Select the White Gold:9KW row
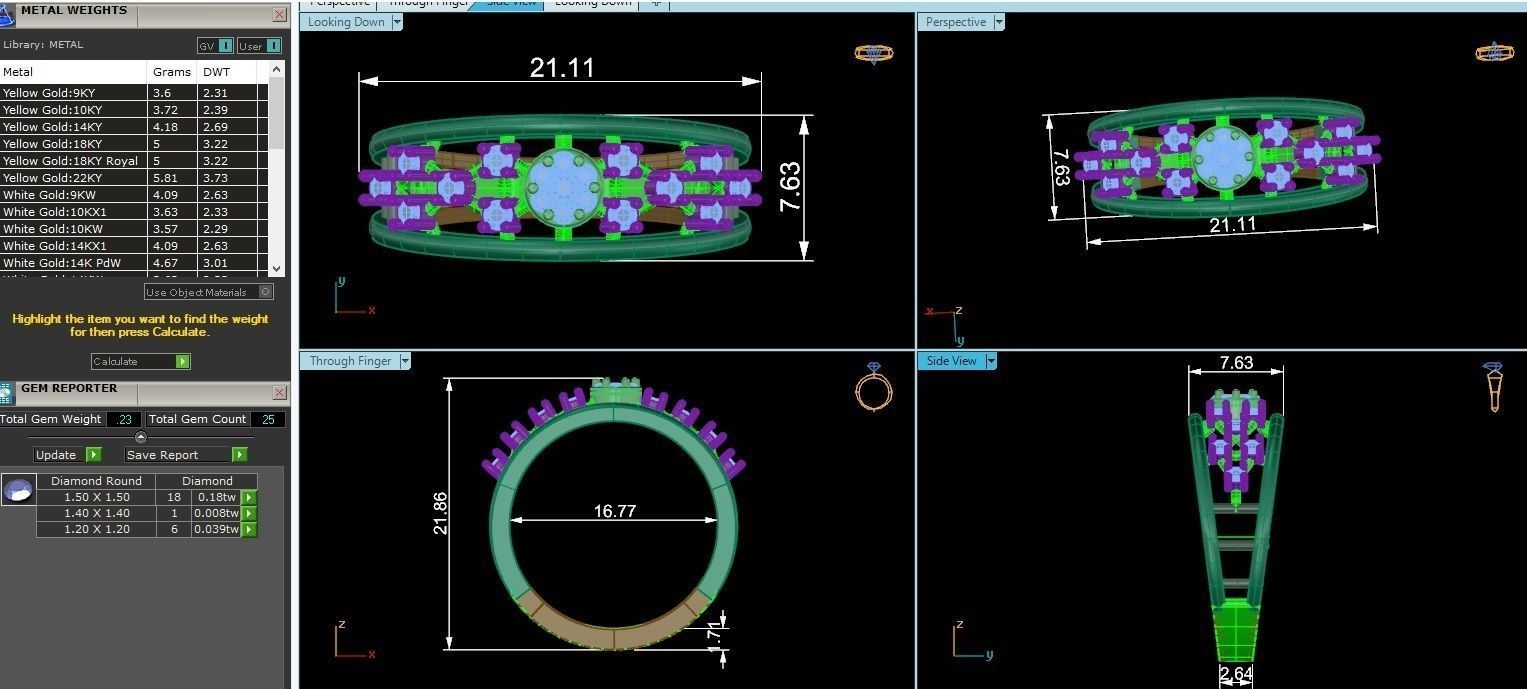 pyautogui.click(x=135, y=195)
